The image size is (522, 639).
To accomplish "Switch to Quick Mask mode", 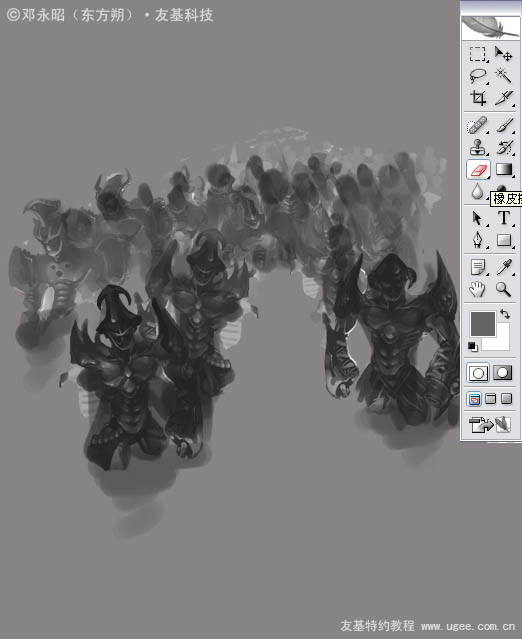I will pos(503,373).
